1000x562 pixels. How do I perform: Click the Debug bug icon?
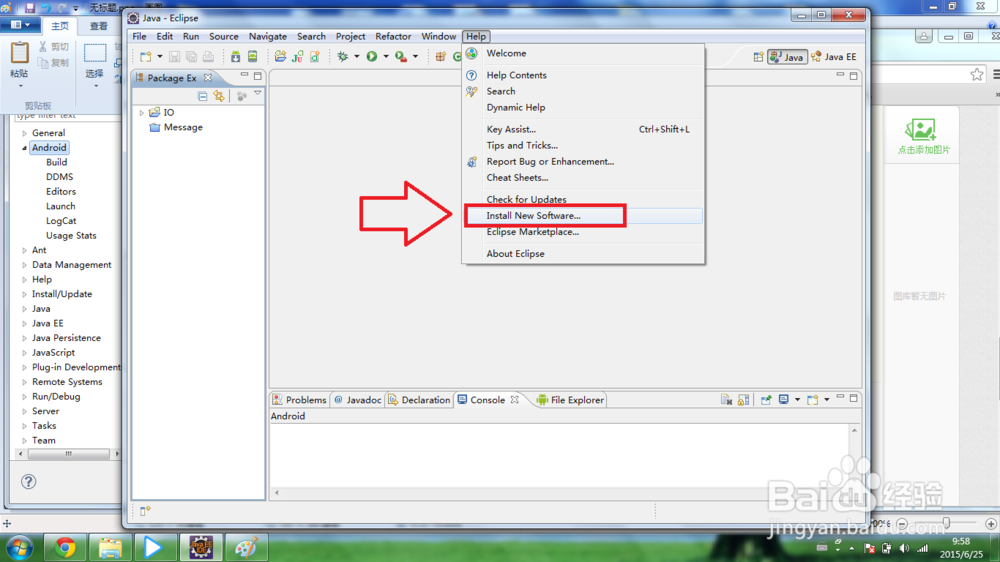pyautogui.click(x=342, y=57)
